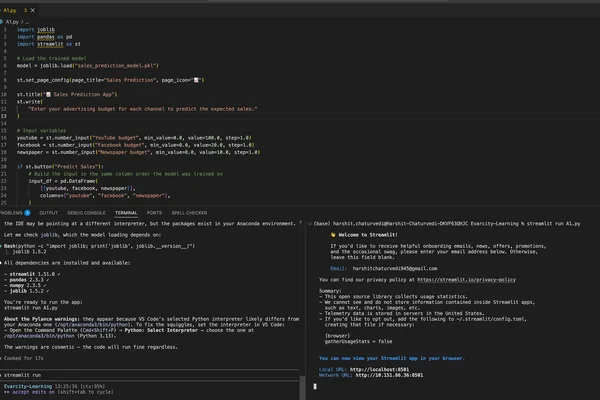Open the breadcrumb ellipsis after A1.py

click(x=27, y=22)
